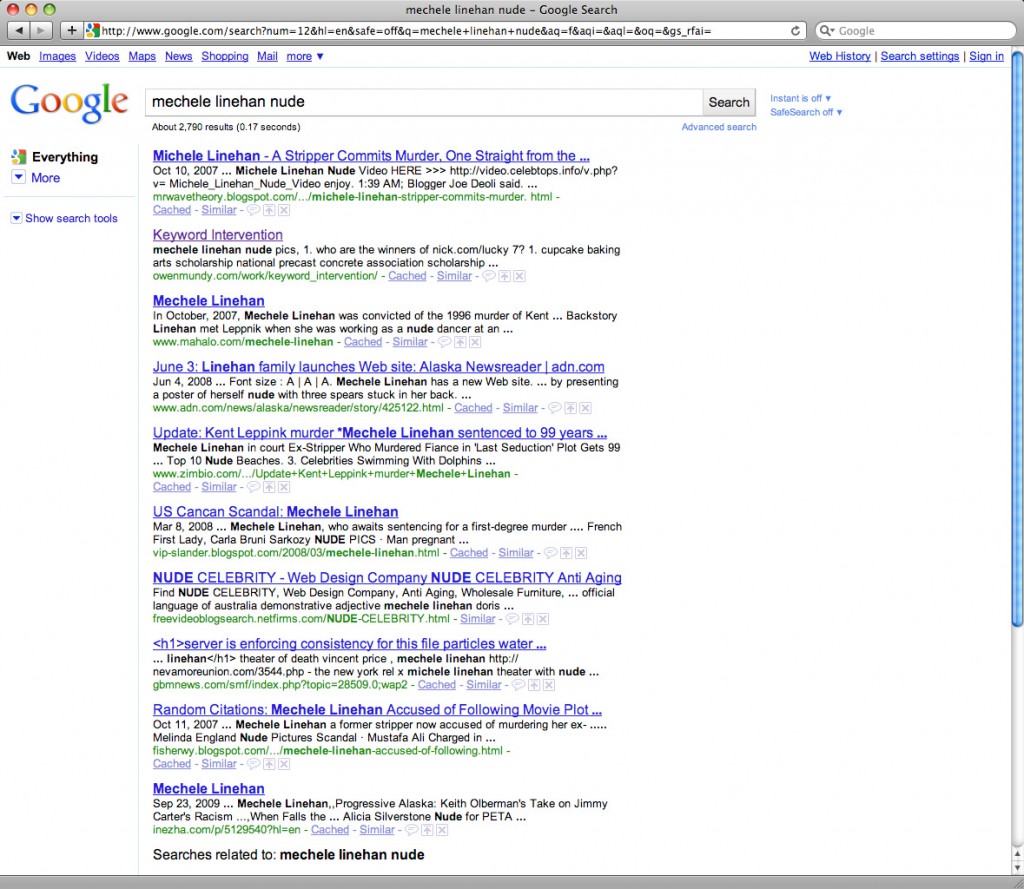
Task: Comment on the inezha.com result
Action: pos(412,830)
